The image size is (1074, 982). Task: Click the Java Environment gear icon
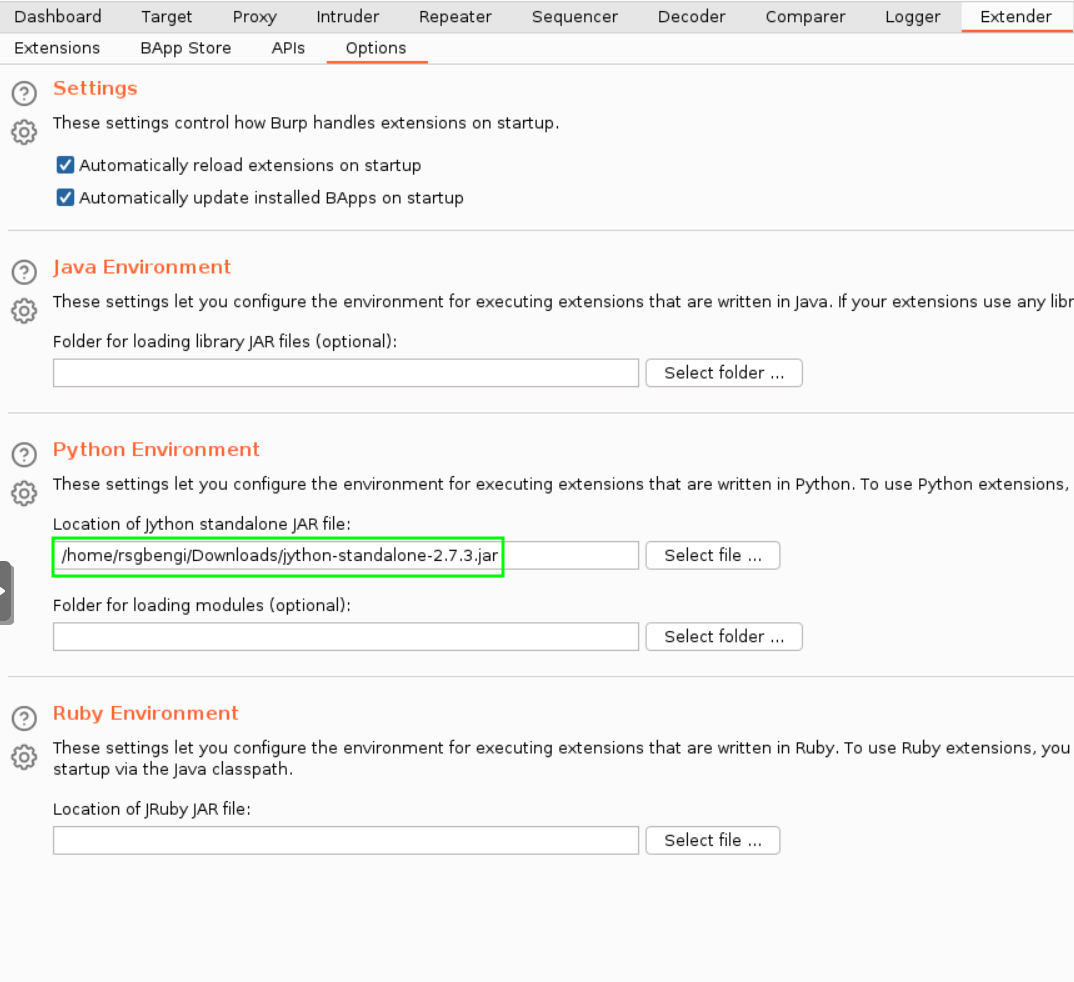(24, 311)
